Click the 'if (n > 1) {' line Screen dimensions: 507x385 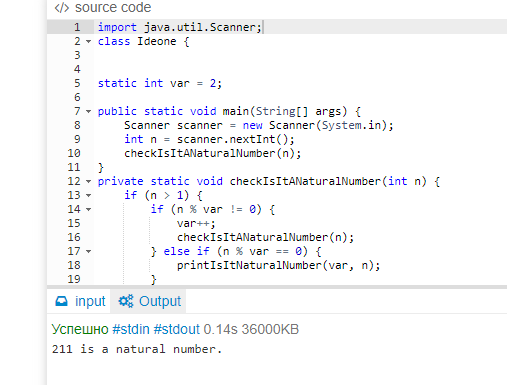[163, 195]
